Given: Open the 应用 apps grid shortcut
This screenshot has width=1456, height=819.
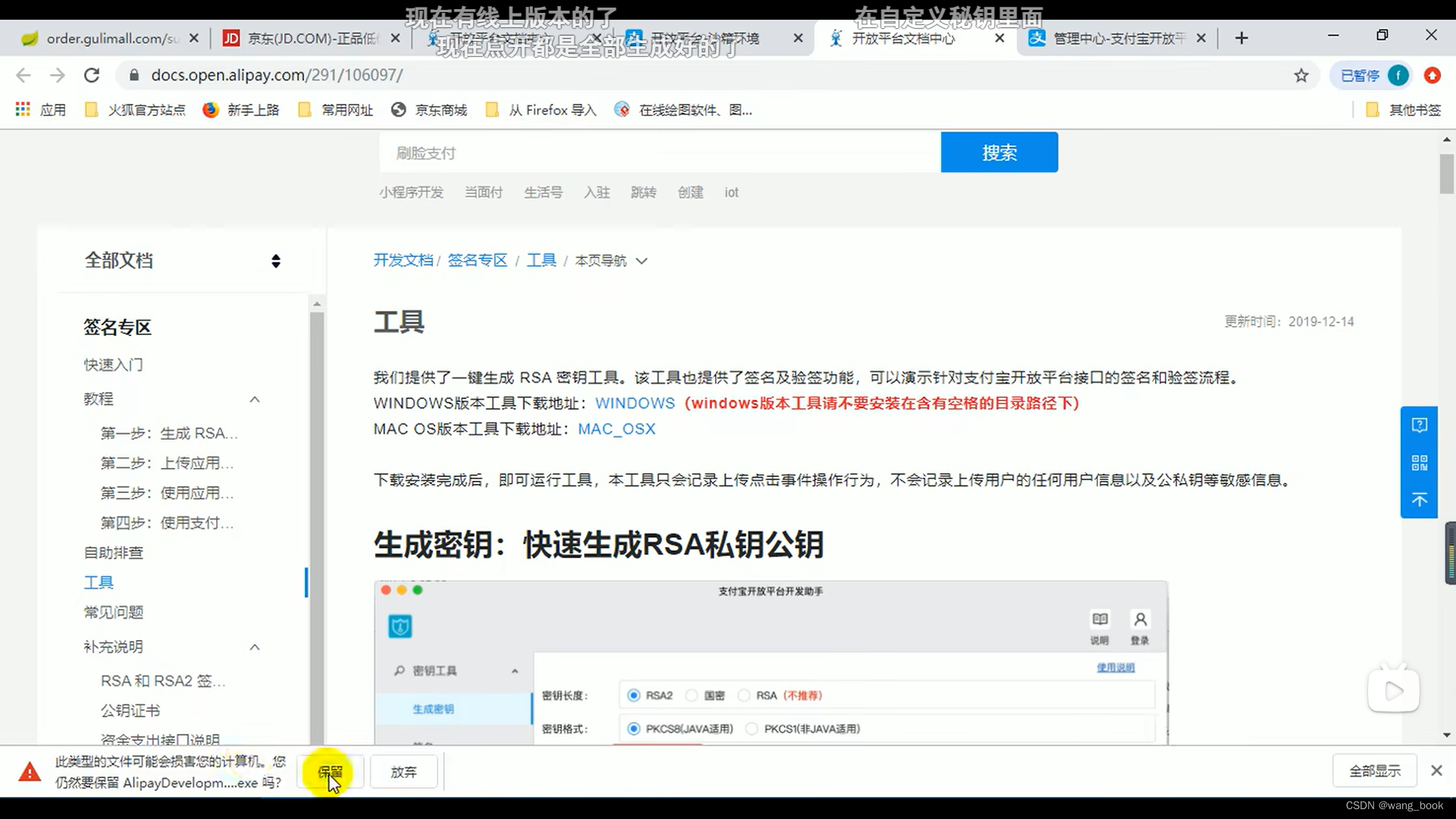Looking at the screenshot, I should tap(41, 110).
